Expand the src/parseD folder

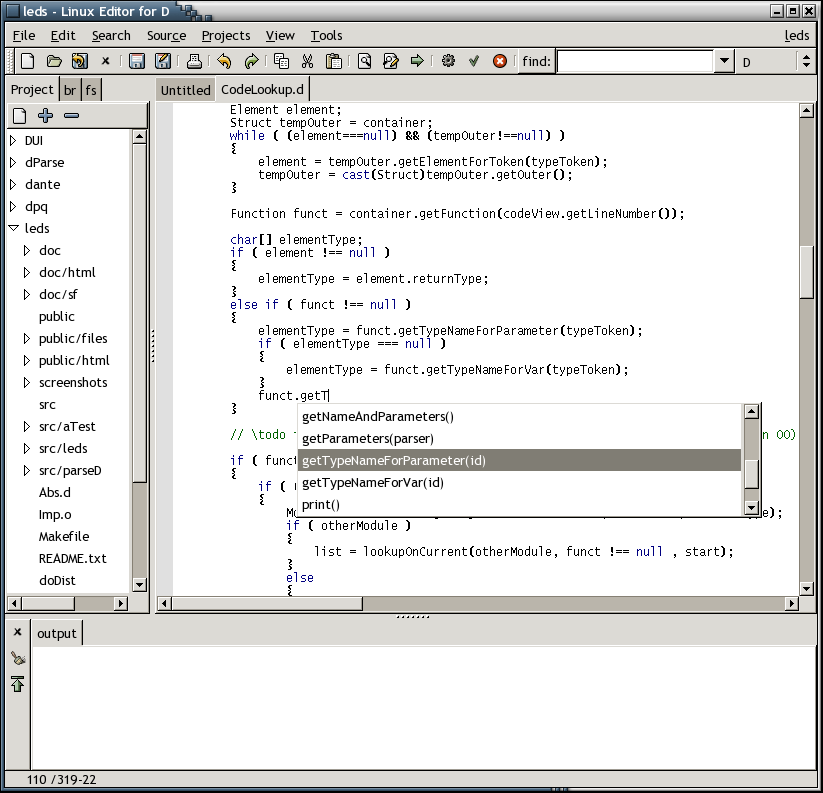click(27, 470)
